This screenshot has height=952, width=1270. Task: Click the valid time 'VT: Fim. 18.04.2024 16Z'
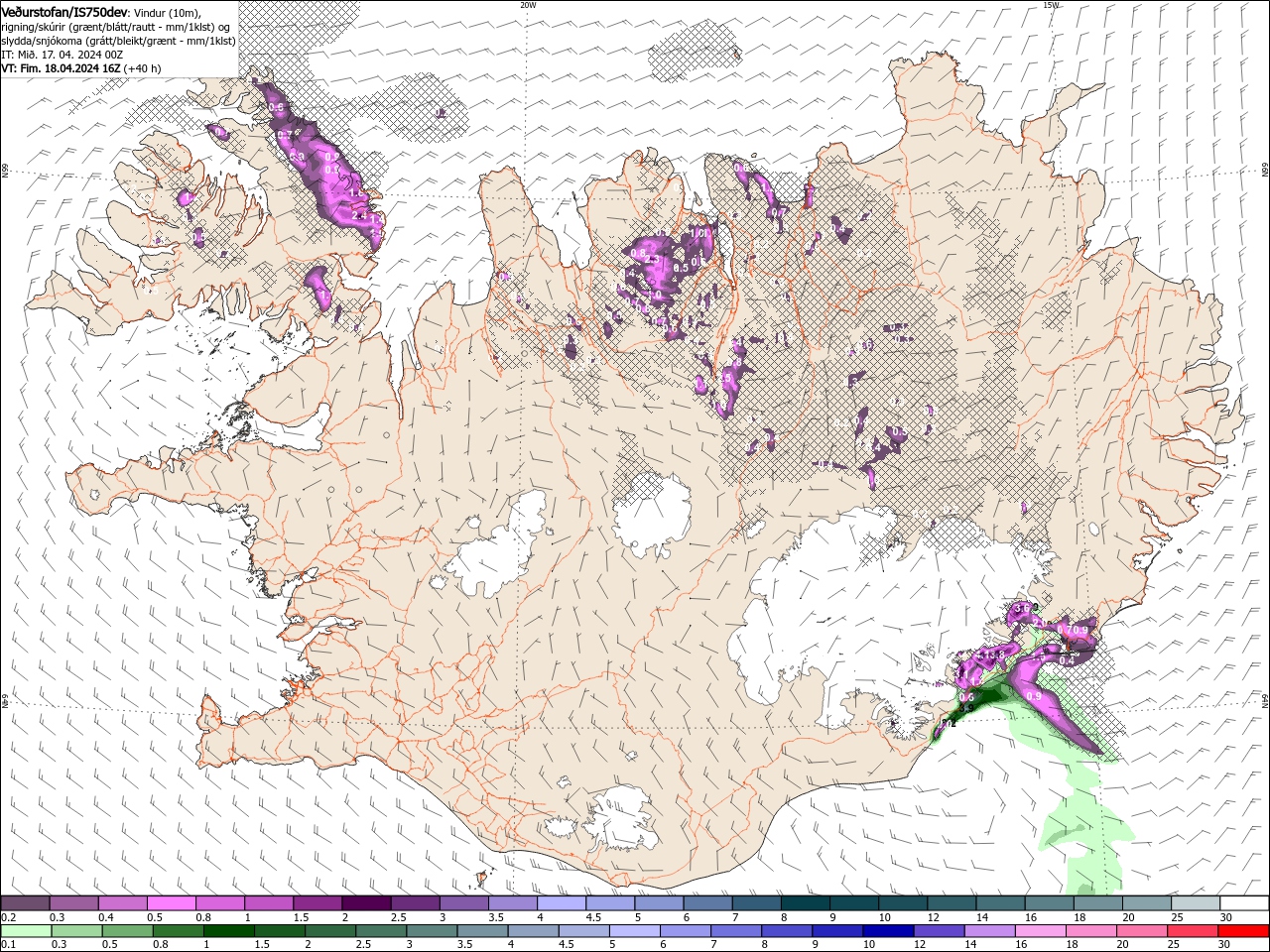pyautogui.click(x=61, y=68)
